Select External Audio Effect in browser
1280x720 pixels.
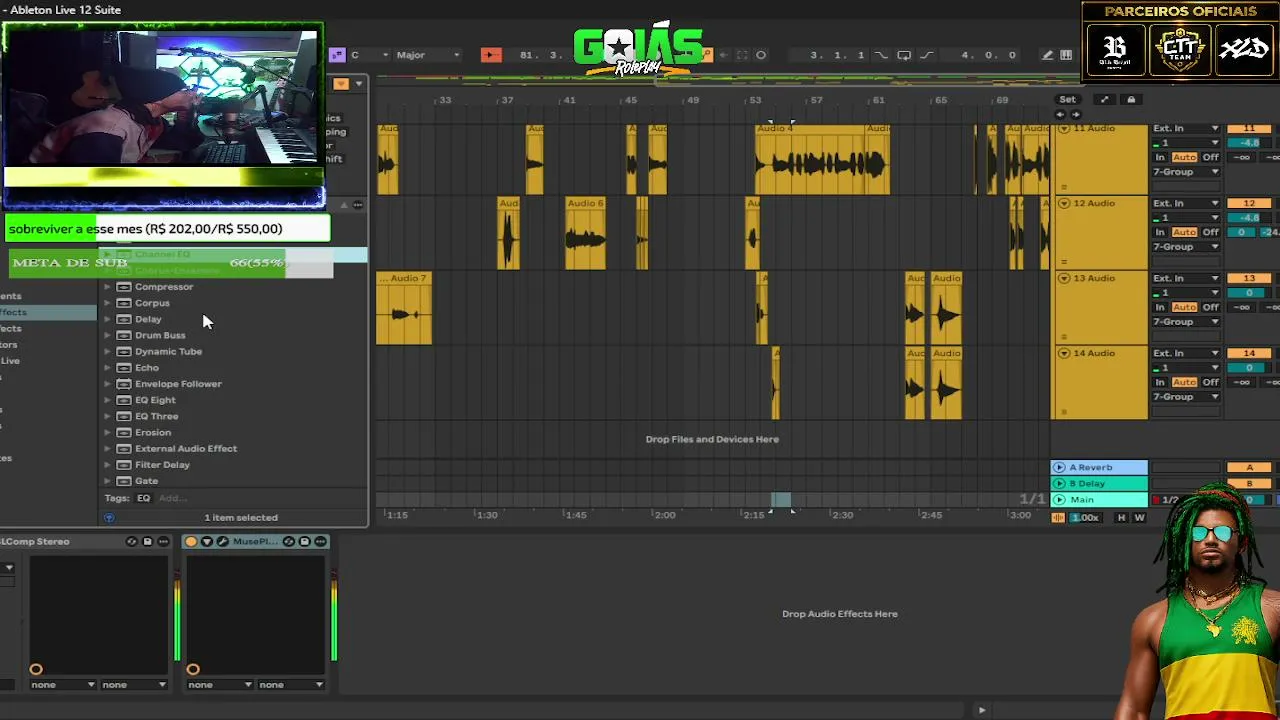click(186, 449)
